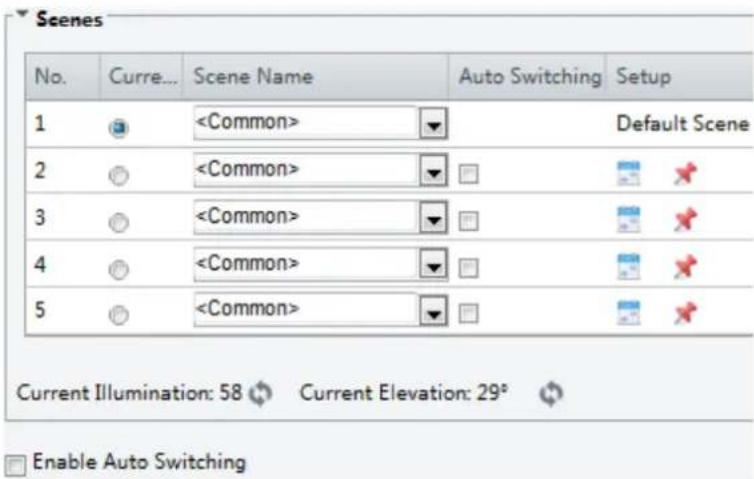Check Auto Switching for scene 4
Image resolution: width=754 pixels, height=479 pixels.
468,268
